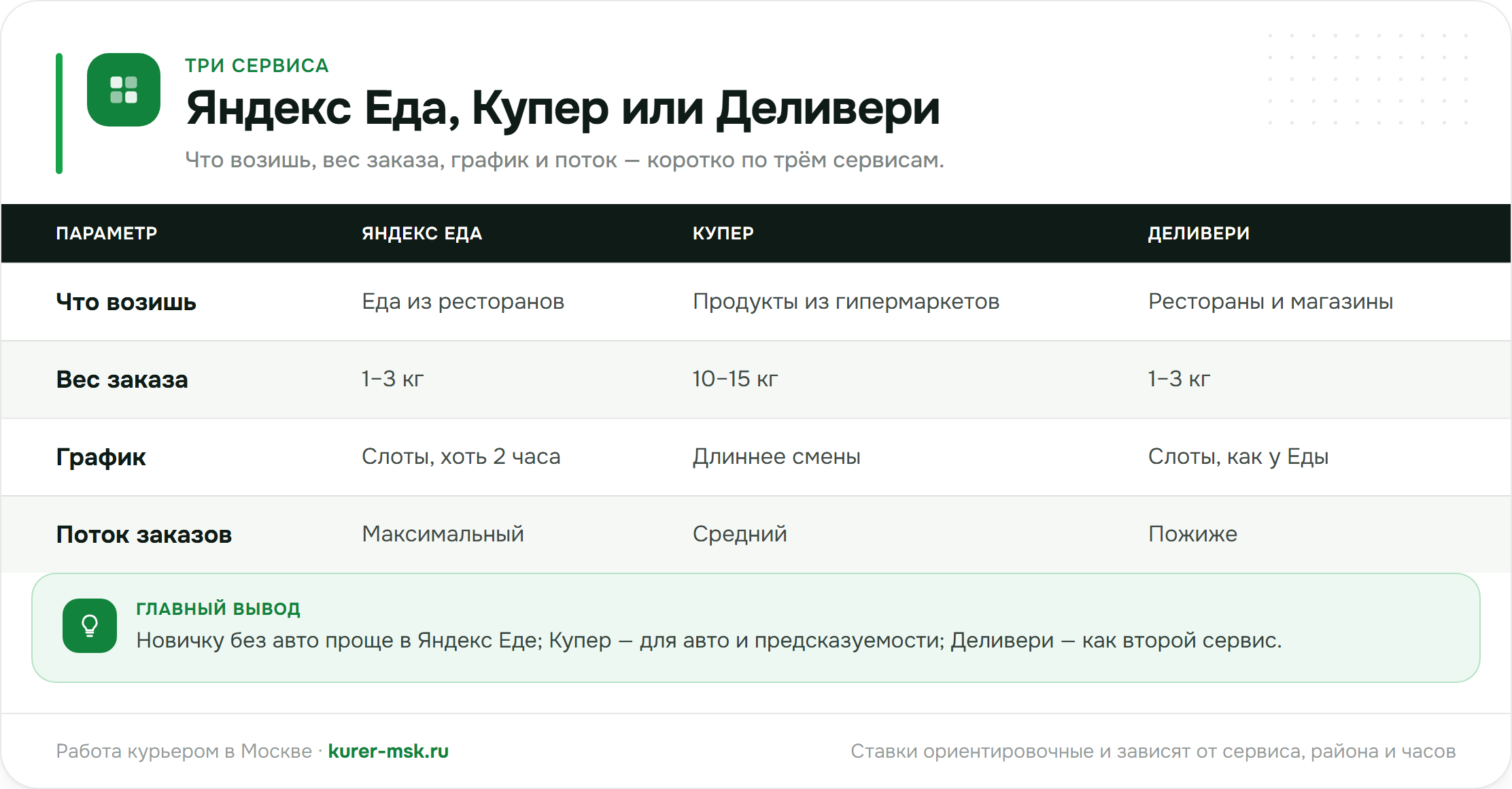
Task: Select the ДЕЛИВЕРИ column header
Action: coord(1199,233)
